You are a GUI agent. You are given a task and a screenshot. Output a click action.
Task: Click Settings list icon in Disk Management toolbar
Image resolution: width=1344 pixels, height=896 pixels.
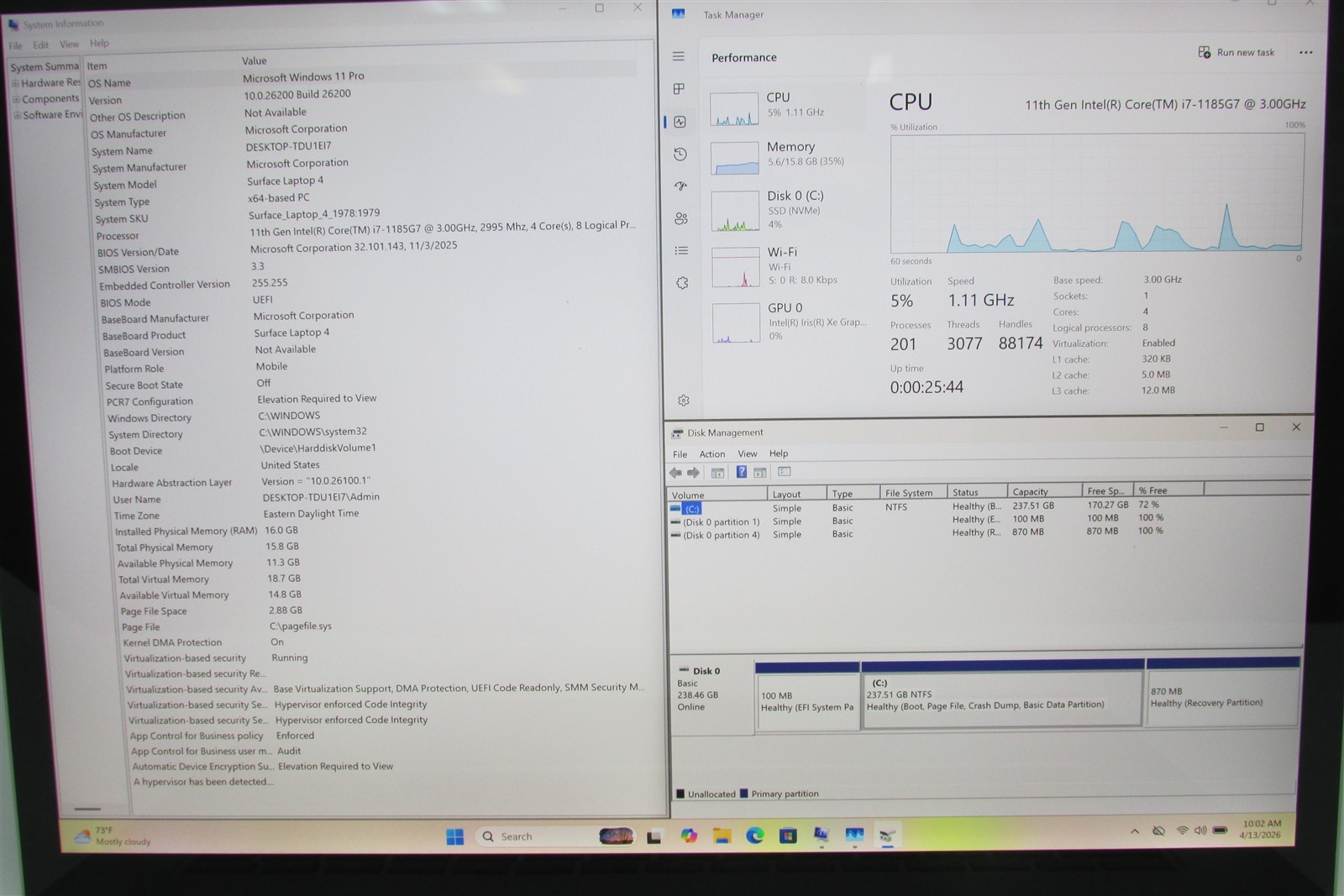point(785,472)
